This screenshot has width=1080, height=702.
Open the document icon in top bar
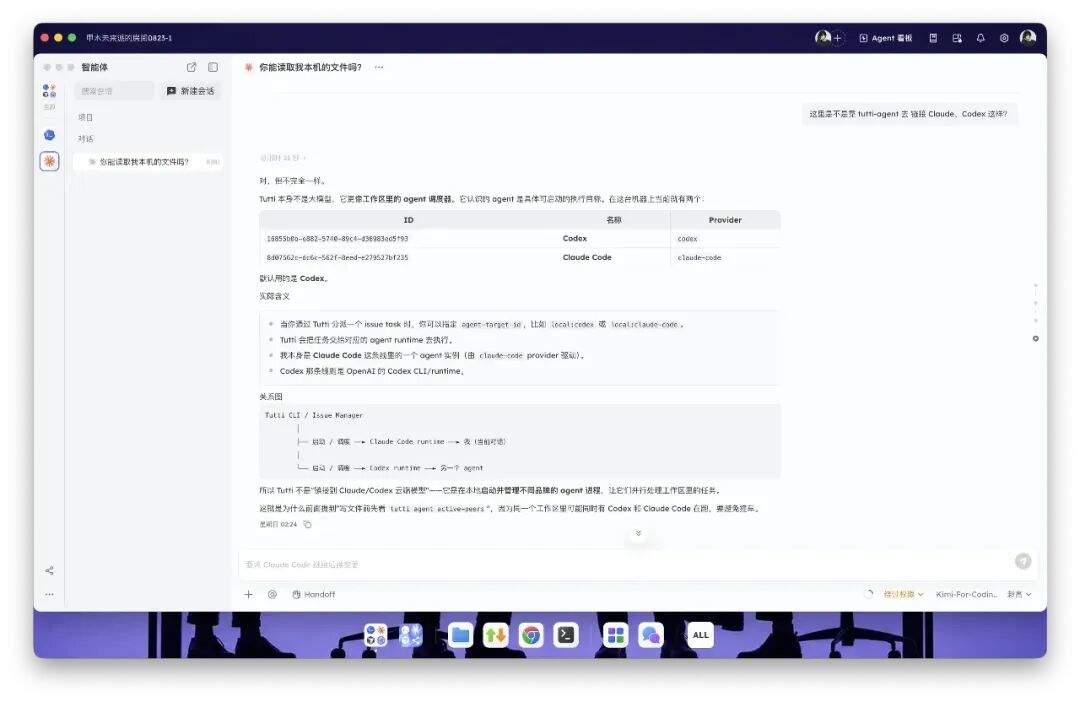coord(933,39)
